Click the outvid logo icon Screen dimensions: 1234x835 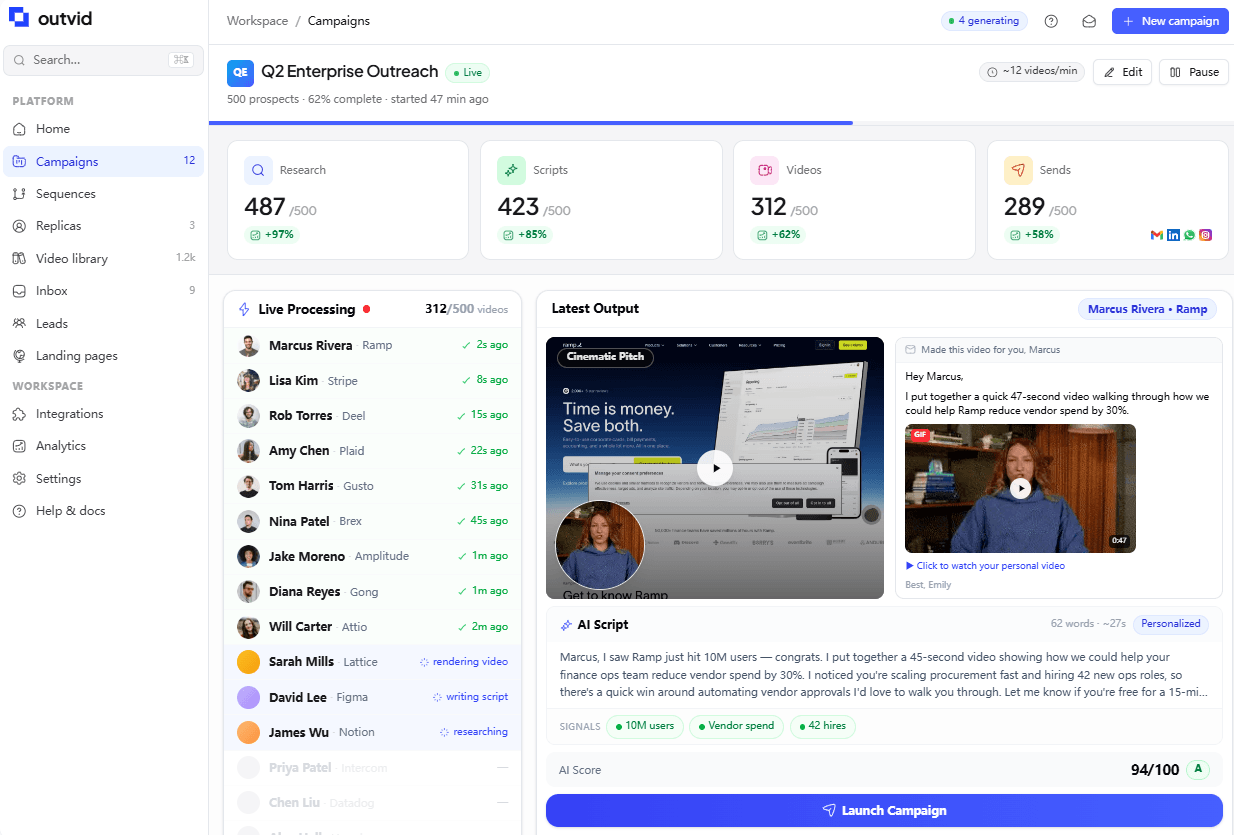(20, 18)
